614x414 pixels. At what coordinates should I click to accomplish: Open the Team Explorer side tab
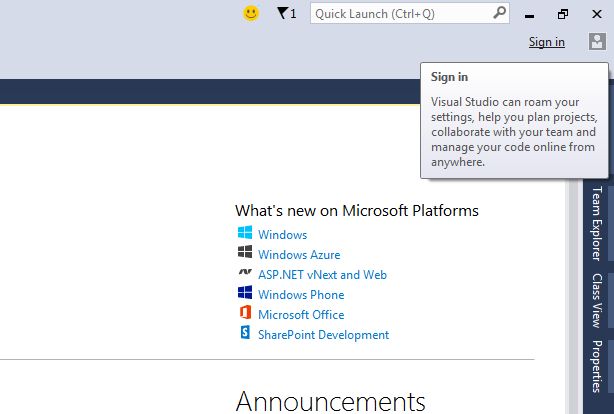(x=596, y=223)
